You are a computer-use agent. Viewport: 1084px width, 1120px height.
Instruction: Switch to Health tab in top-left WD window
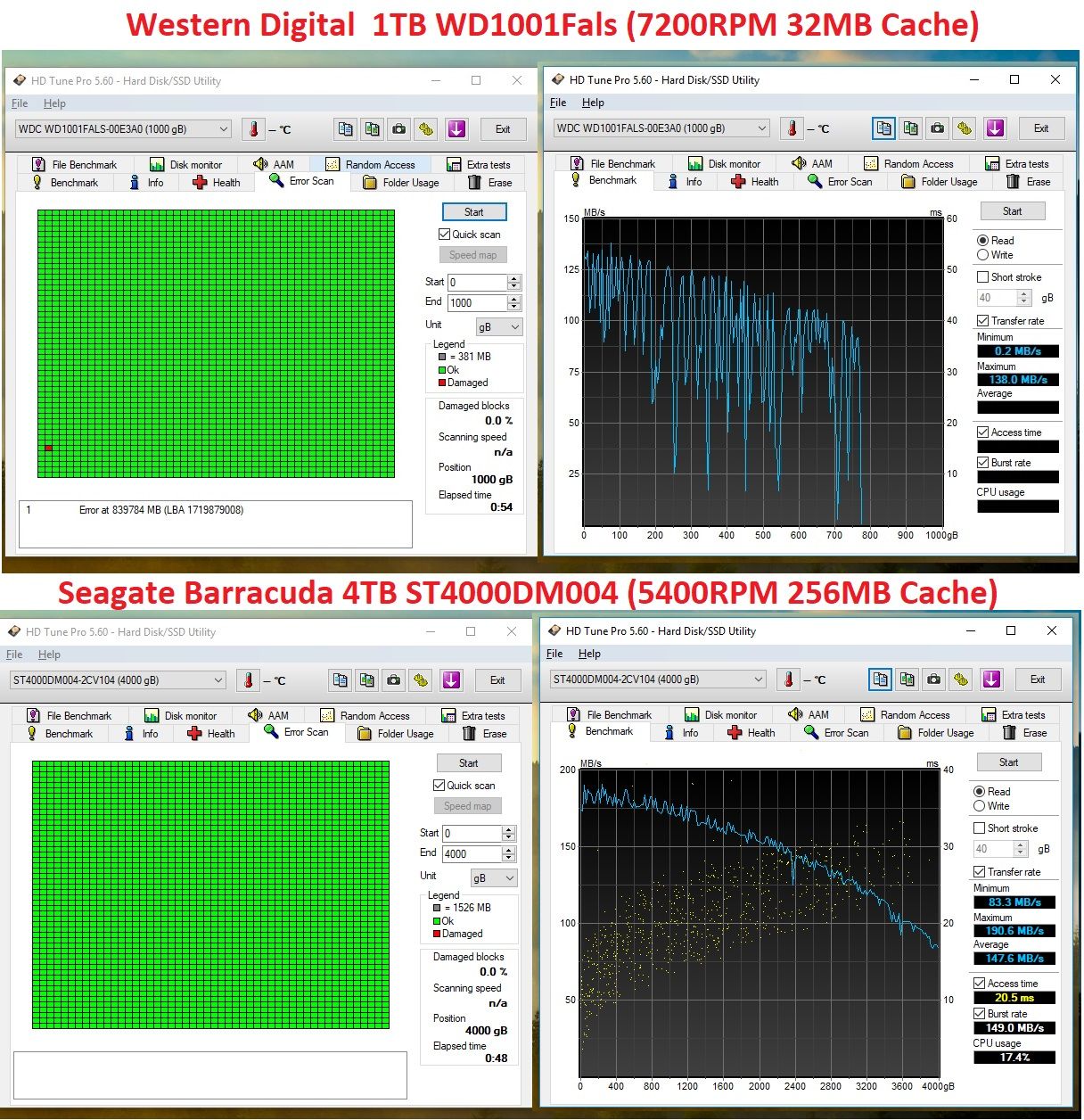(217, 183)
